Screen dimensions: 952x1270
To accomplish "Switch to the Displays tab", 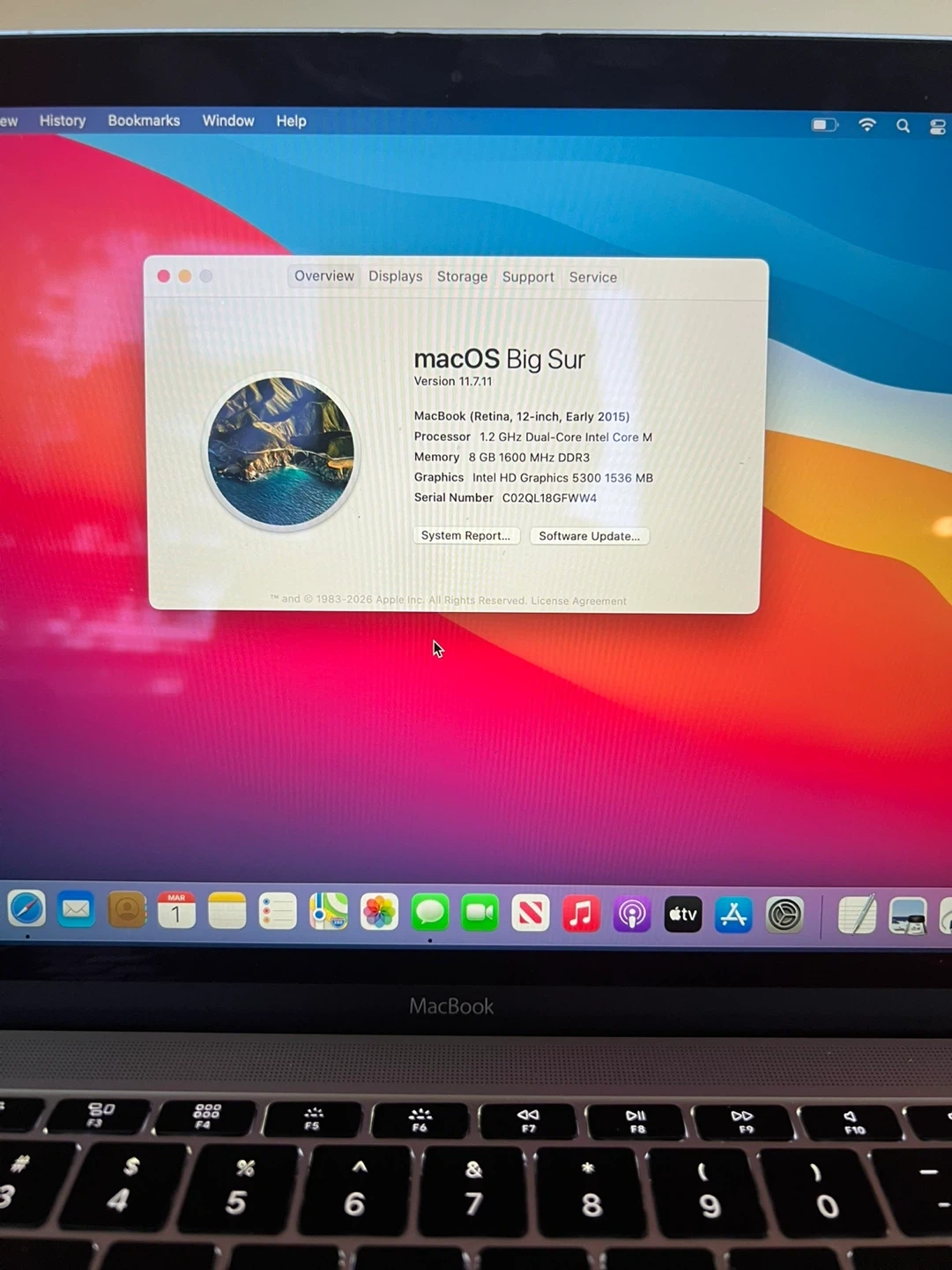I will 395,276.
